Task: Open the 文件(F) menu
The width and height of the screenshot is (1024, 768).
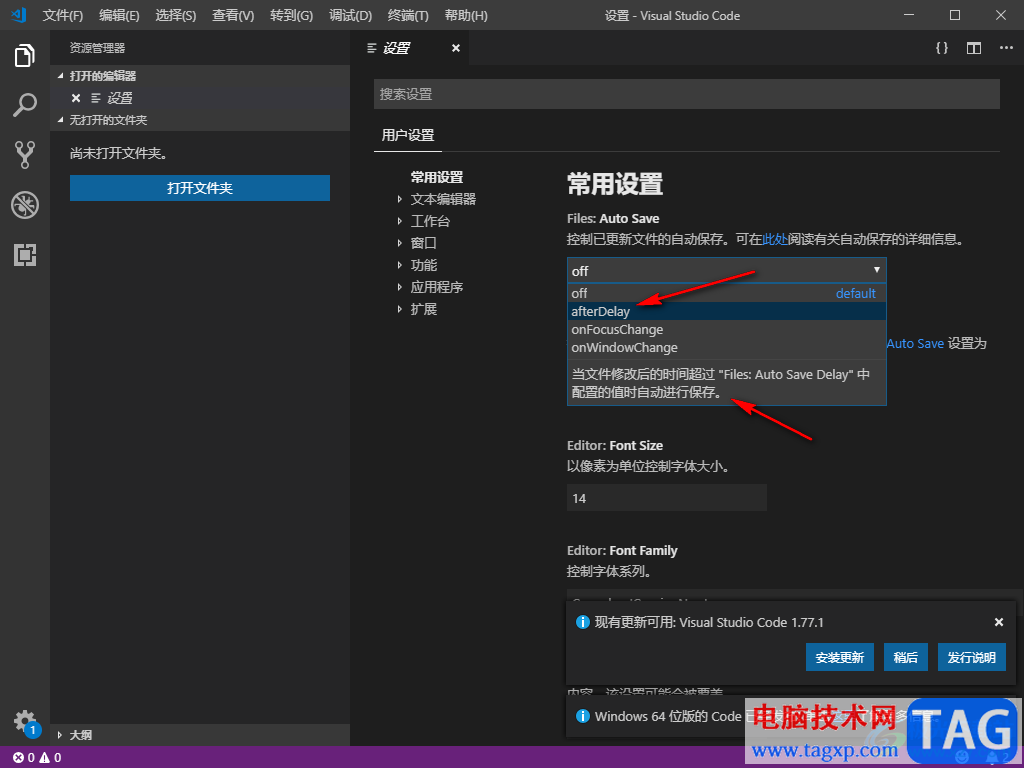Action: click(x=63, y=15)
